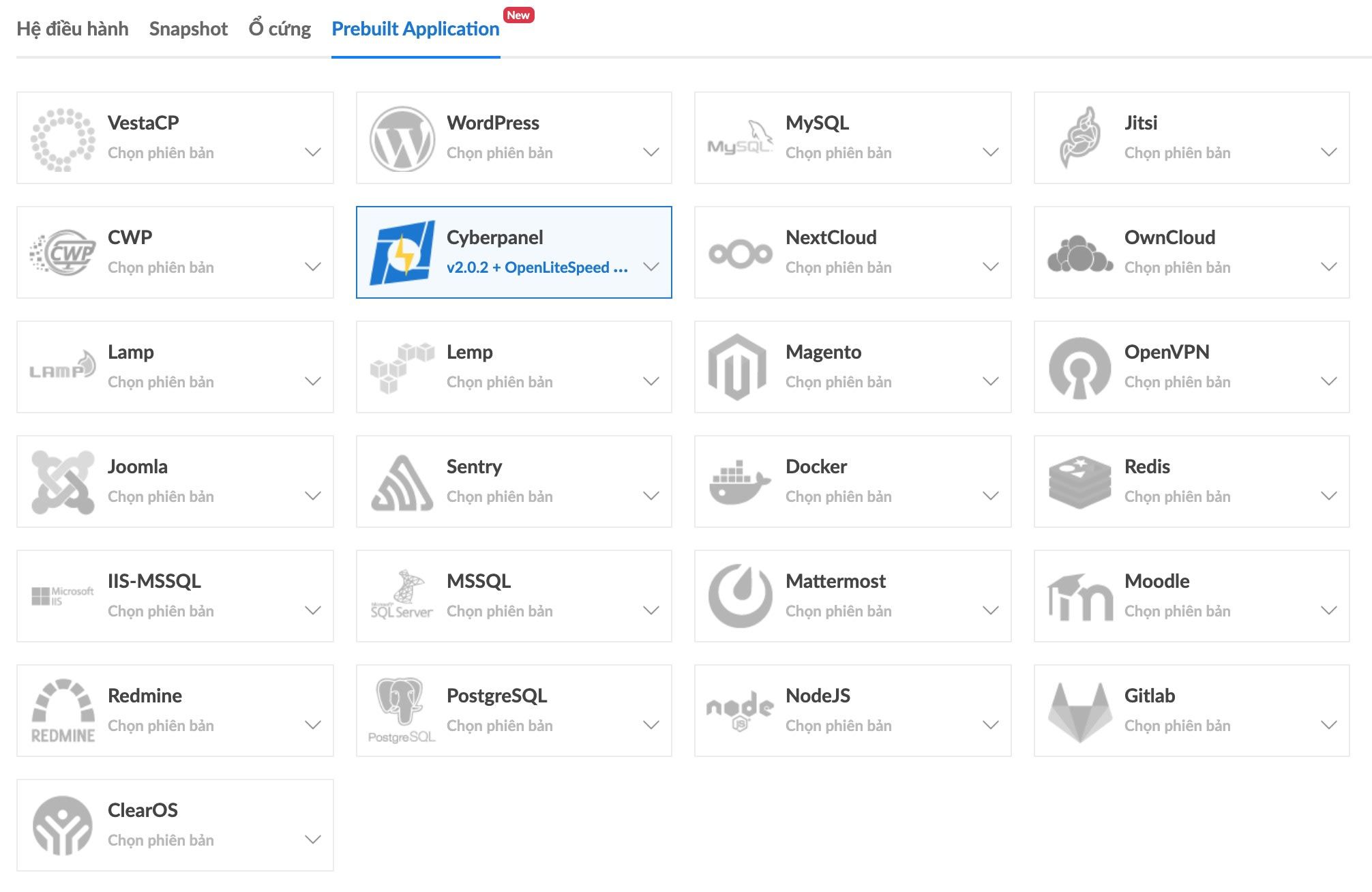Image resolution: width=1372 pixels, height=892 pixels.
Task: Open the Moodle version chevron
Action: (1328, 610)
